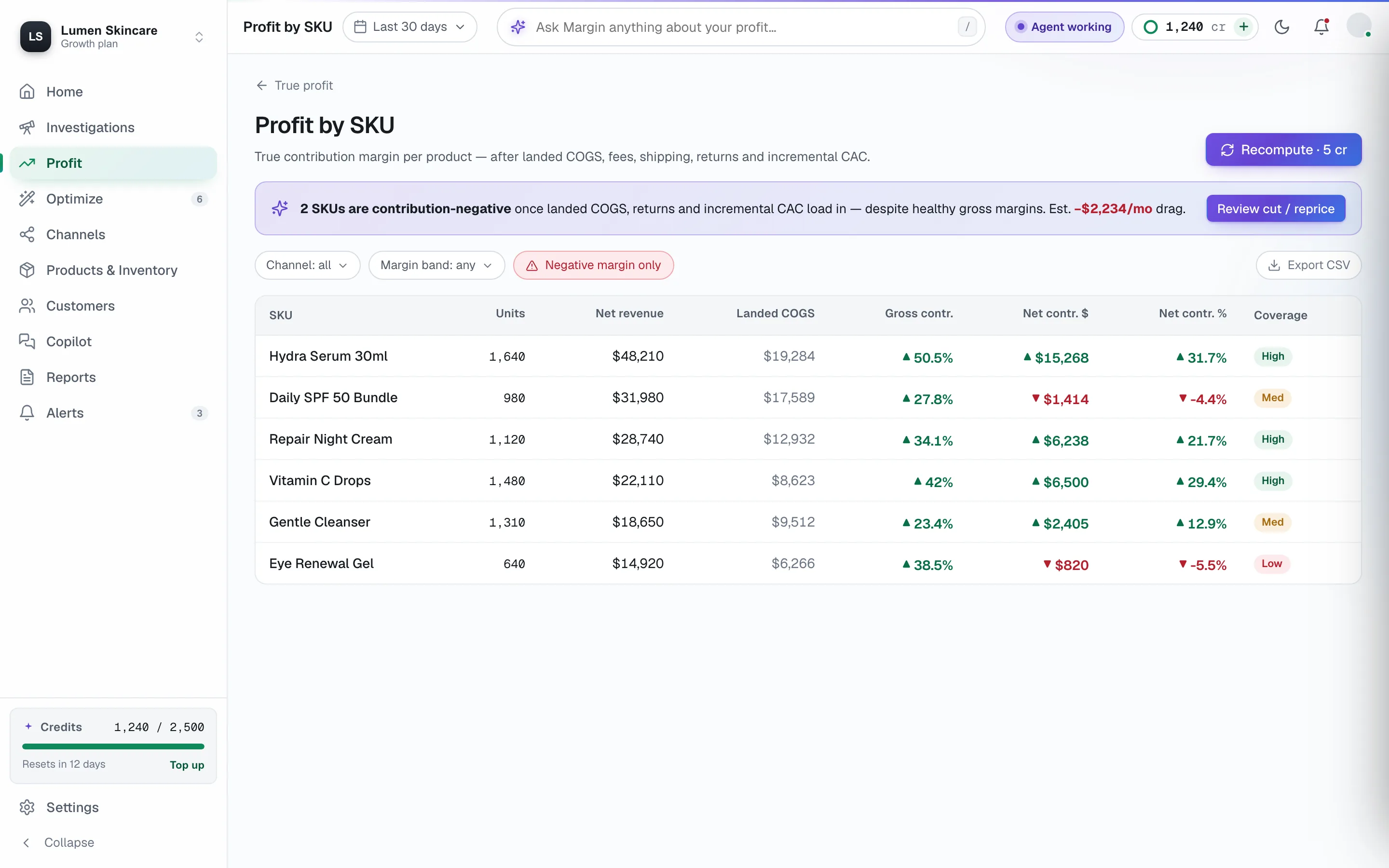Select the Profit sidebar item
Viewport: 1389px width, 868px height.
click(113, 163)
